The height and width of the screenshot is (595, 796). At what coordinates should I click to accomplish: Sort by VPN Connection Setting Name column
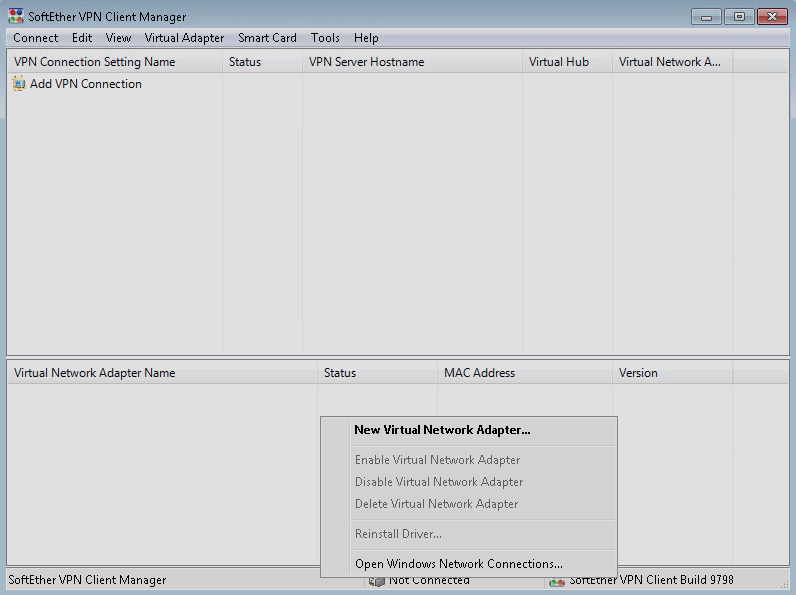(94, 62)
